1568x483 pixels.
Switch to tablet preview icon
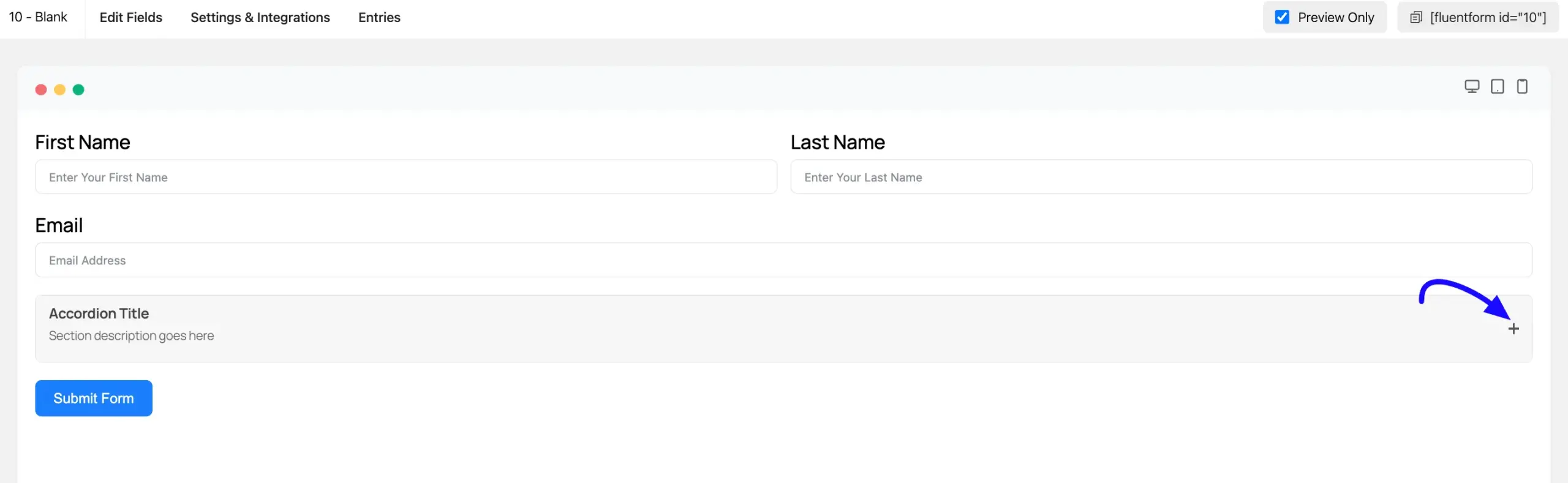[x=1497, y=86]
